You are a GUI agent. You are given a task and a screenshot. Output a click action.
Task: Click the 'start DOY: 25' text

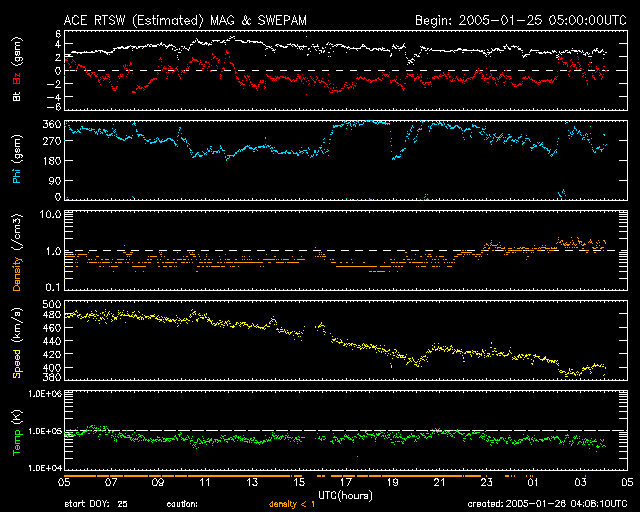point(96,504)
